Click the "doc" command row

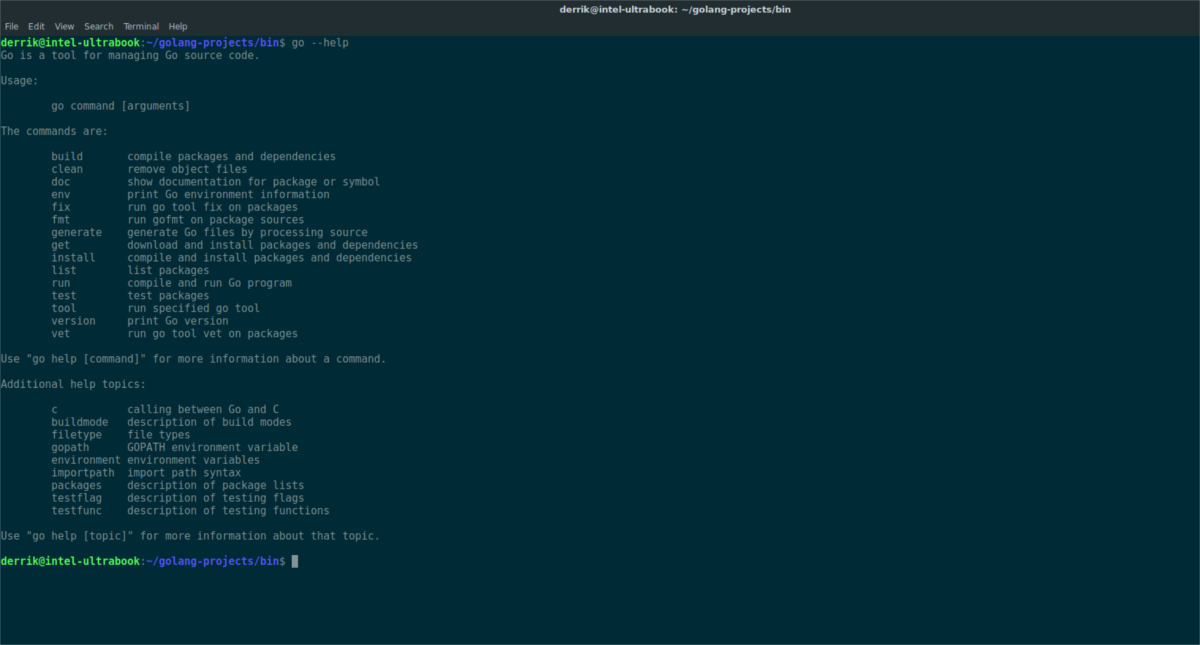215,182
